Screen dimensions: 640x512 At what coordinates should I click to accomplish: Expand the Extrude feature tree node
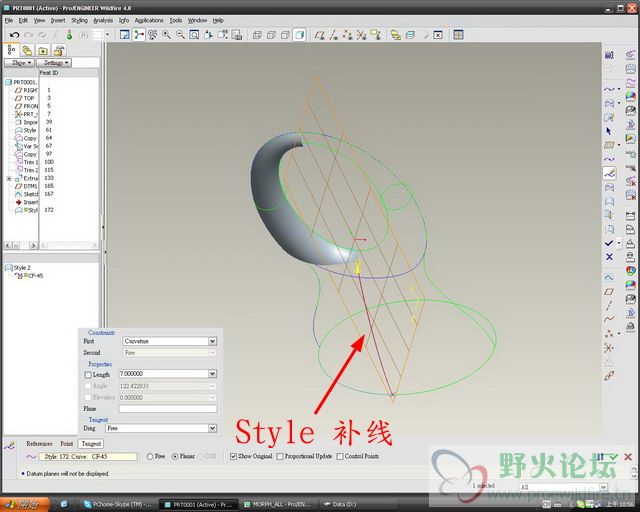[x=9, y=178]
